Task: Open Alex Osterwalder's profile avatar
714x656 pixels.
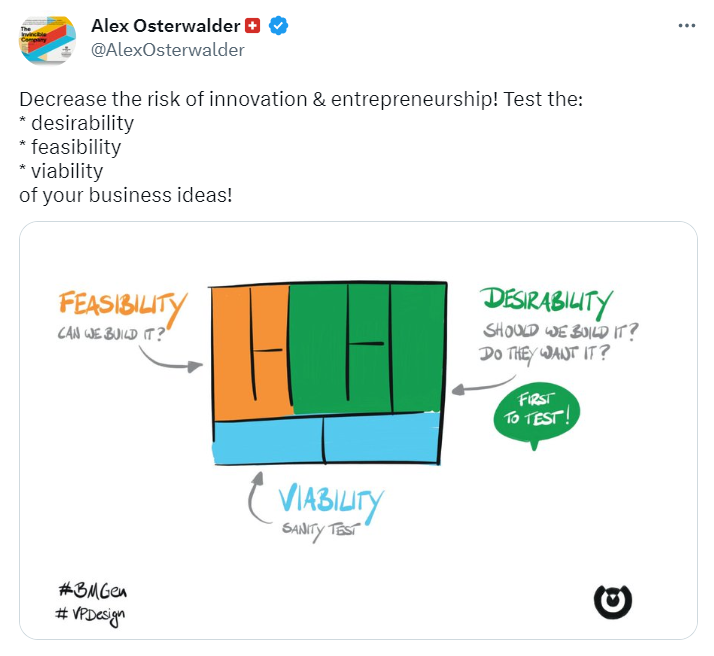Action: pos(47,40)
